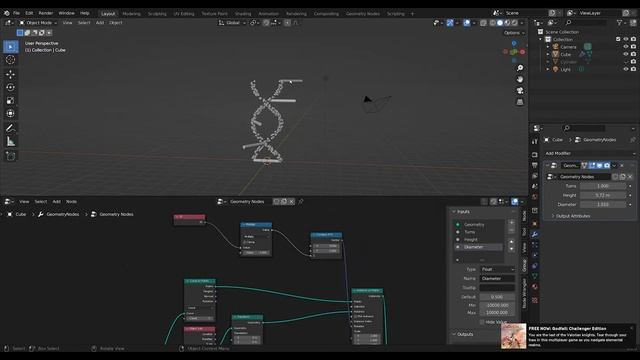Select wireframe viewport shading mode
Screen dimensions: 640x360
[x=493, y=23]
